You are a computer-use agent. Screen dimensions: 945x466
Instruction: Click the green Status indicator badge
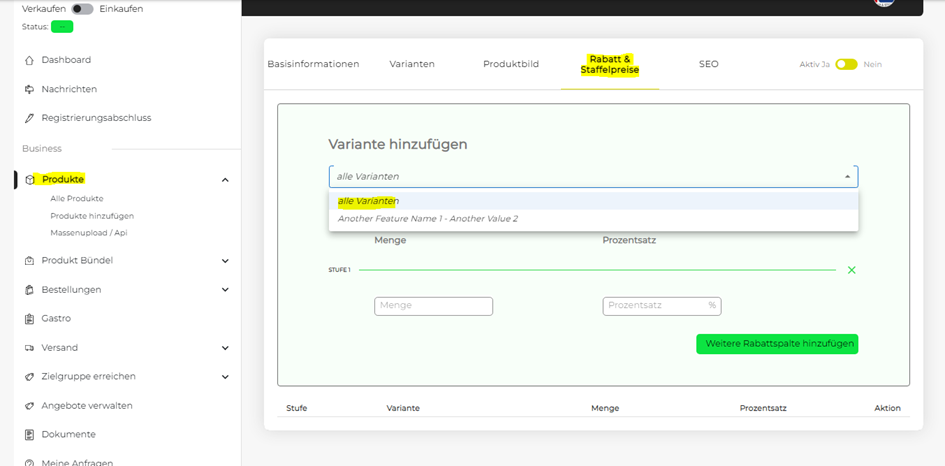[62, 27]
